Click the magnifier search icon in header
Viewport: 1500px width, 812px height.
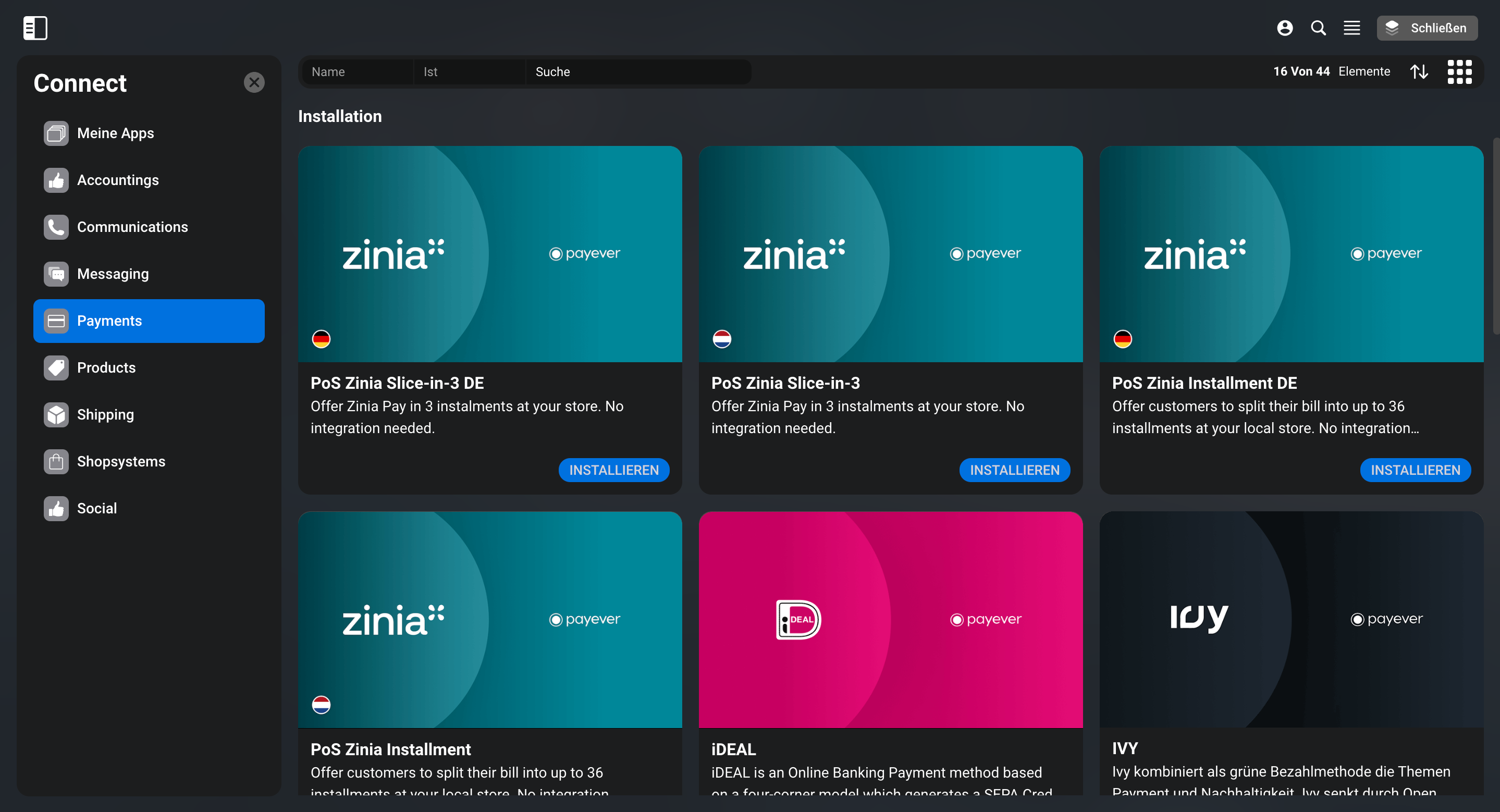[x=1318, y=28]
